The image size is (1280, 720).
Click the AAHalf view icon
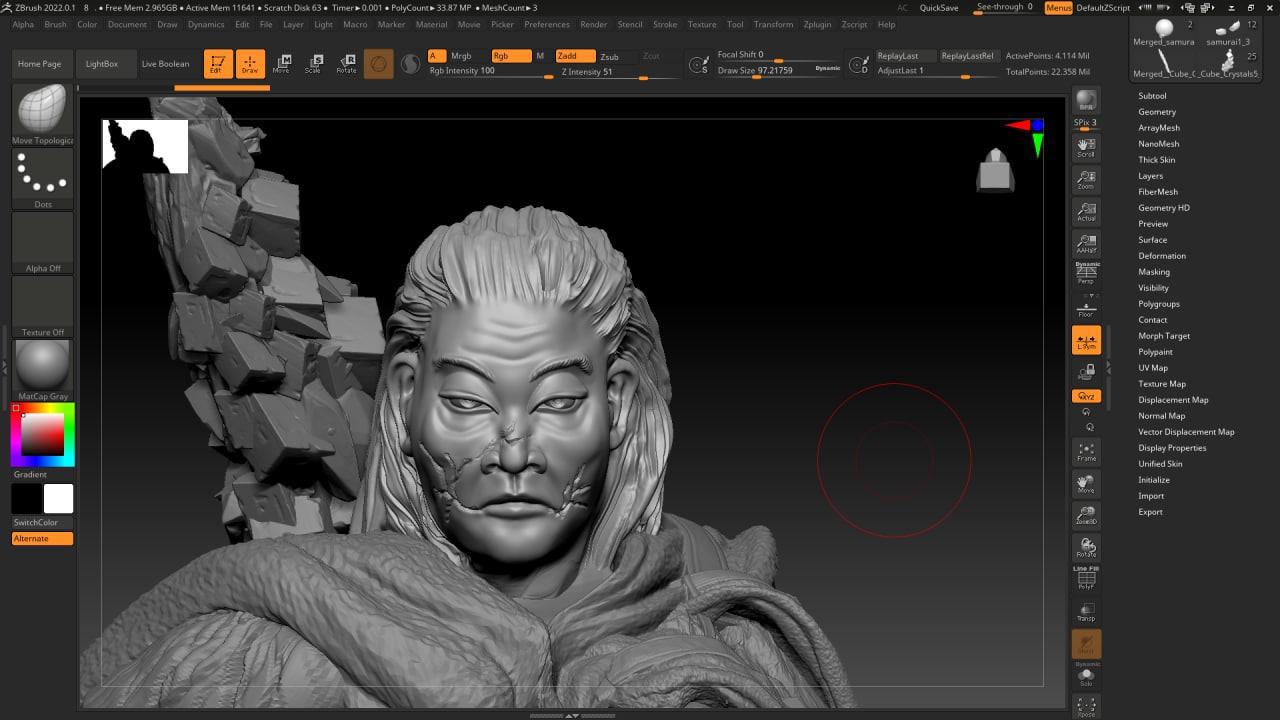tap(1086, 243)
